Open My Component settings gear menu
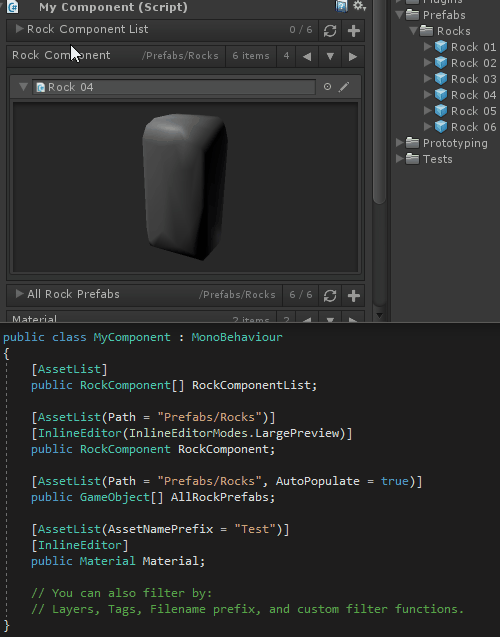Image resolution: width=500 pixels, height=637 pixels. pyautogui.click(x=359, y=6)
